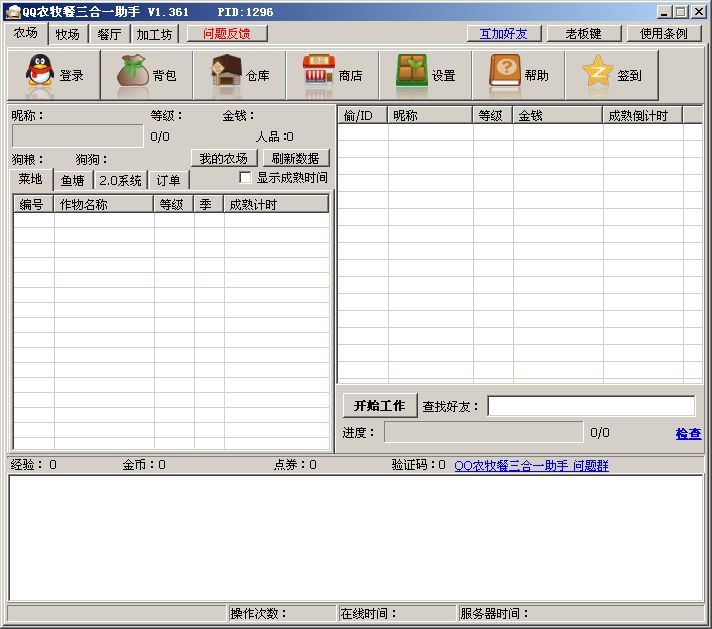Click the 在线时间 status bar entry

[397, 614]
